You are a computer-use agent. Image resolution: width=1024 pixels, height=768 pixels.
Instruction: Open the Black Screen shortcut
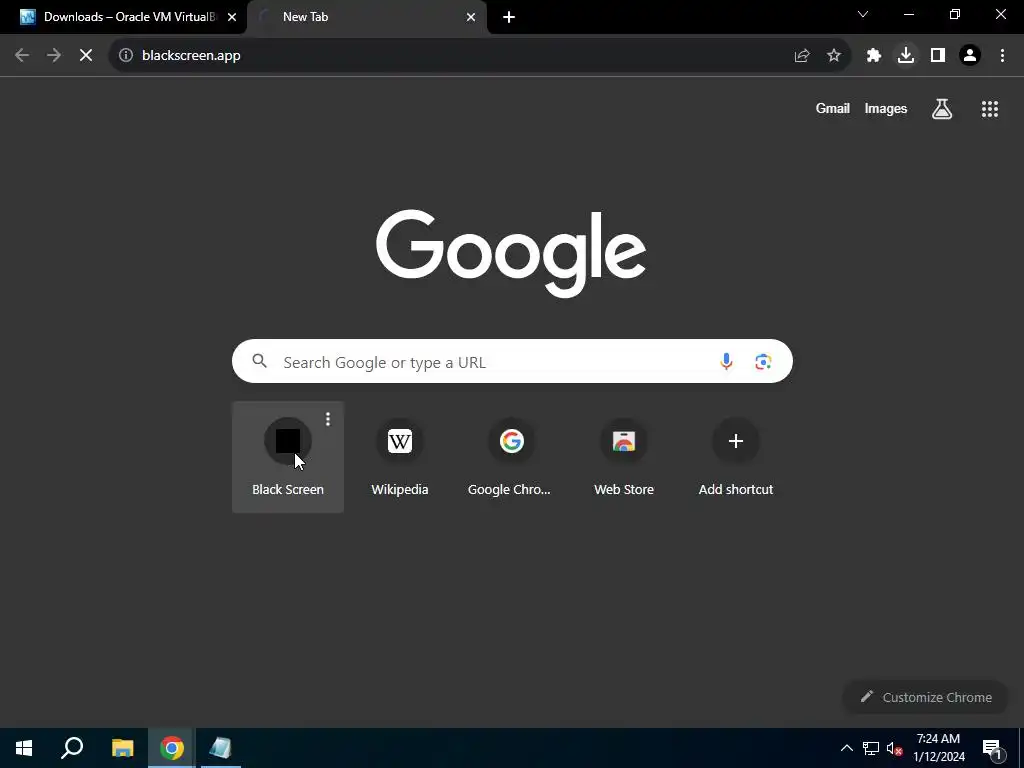pos(288,457)
